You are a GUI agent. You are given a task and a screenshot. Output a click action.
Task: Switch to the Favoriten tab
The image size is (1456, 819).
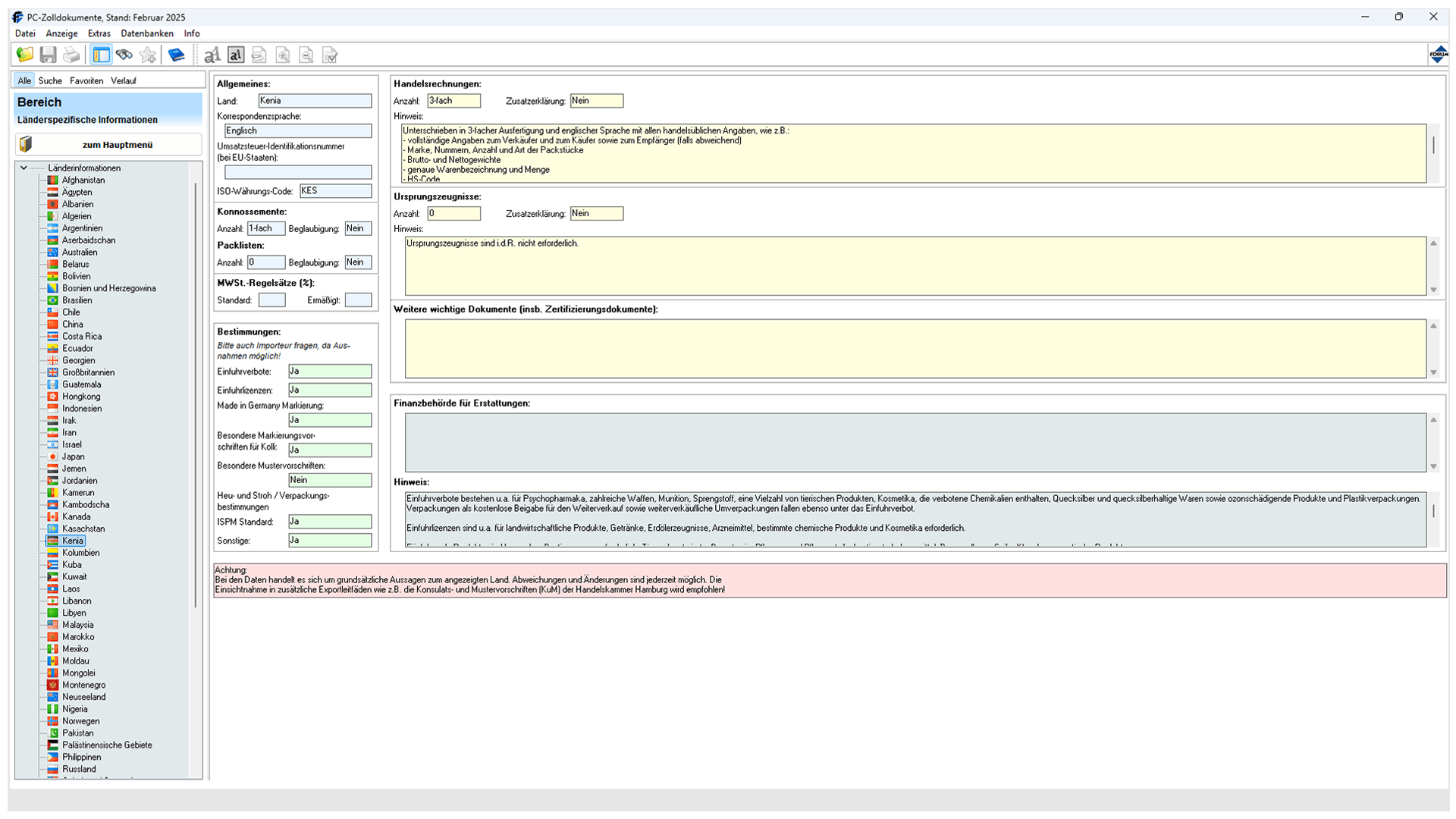tap(86, 80)
